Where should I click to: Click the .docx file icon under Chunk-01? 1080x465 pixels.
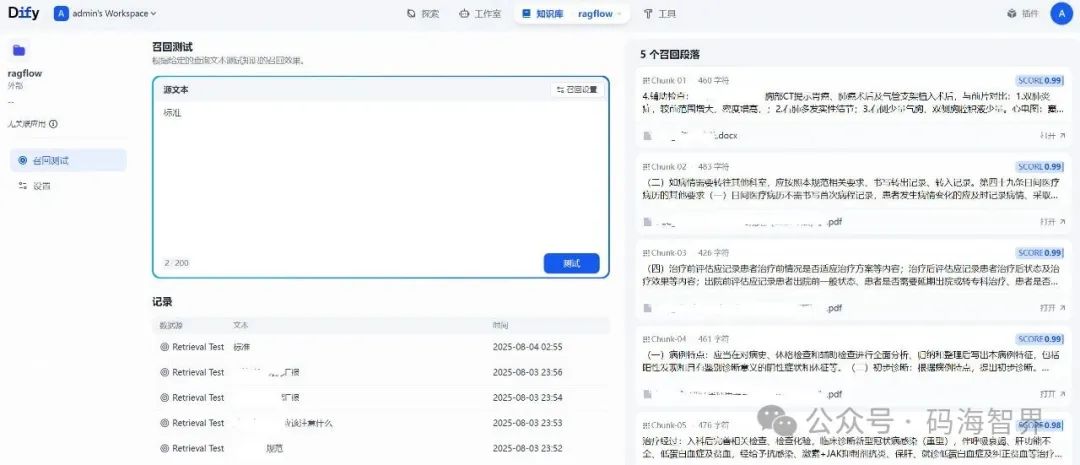[647, 136]
